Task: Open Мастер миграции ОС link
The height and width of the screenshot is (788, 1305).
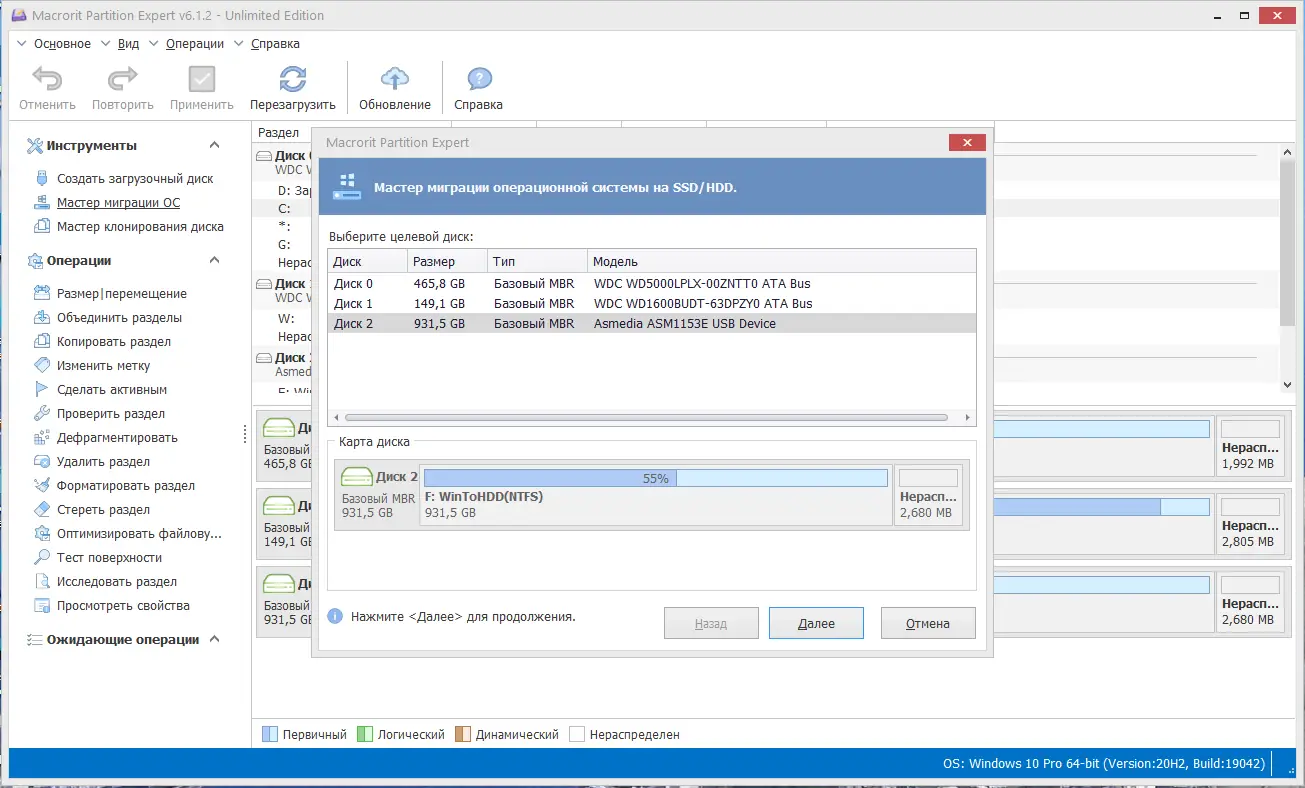Action: [119, 203]
